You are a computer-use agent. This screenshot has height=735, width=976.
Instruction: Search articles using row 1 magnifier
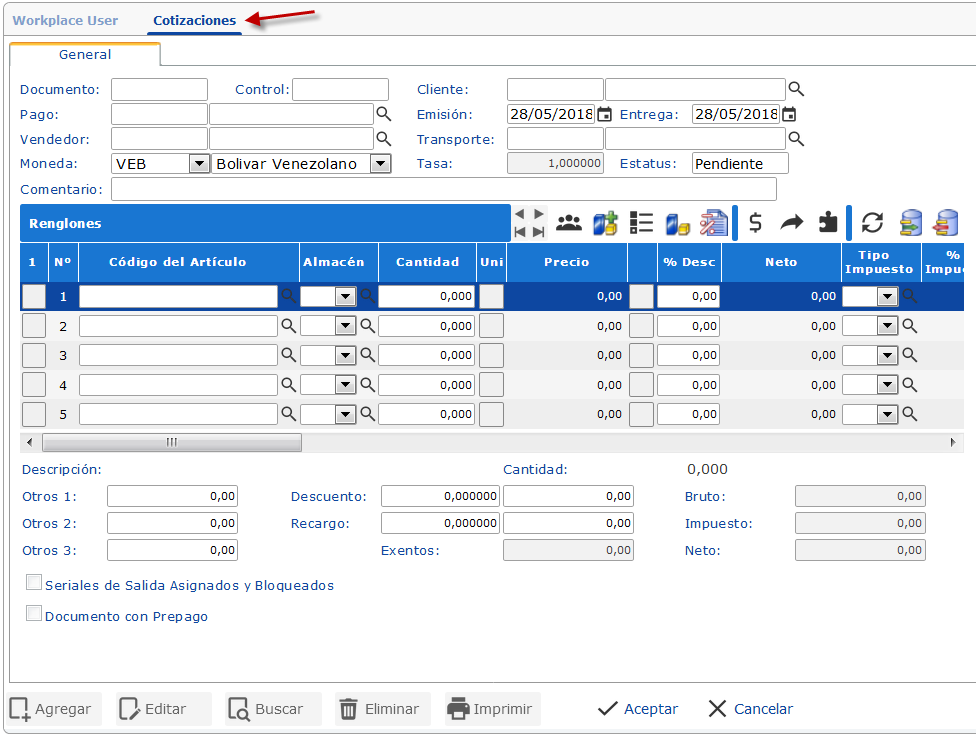coord(288,296)
